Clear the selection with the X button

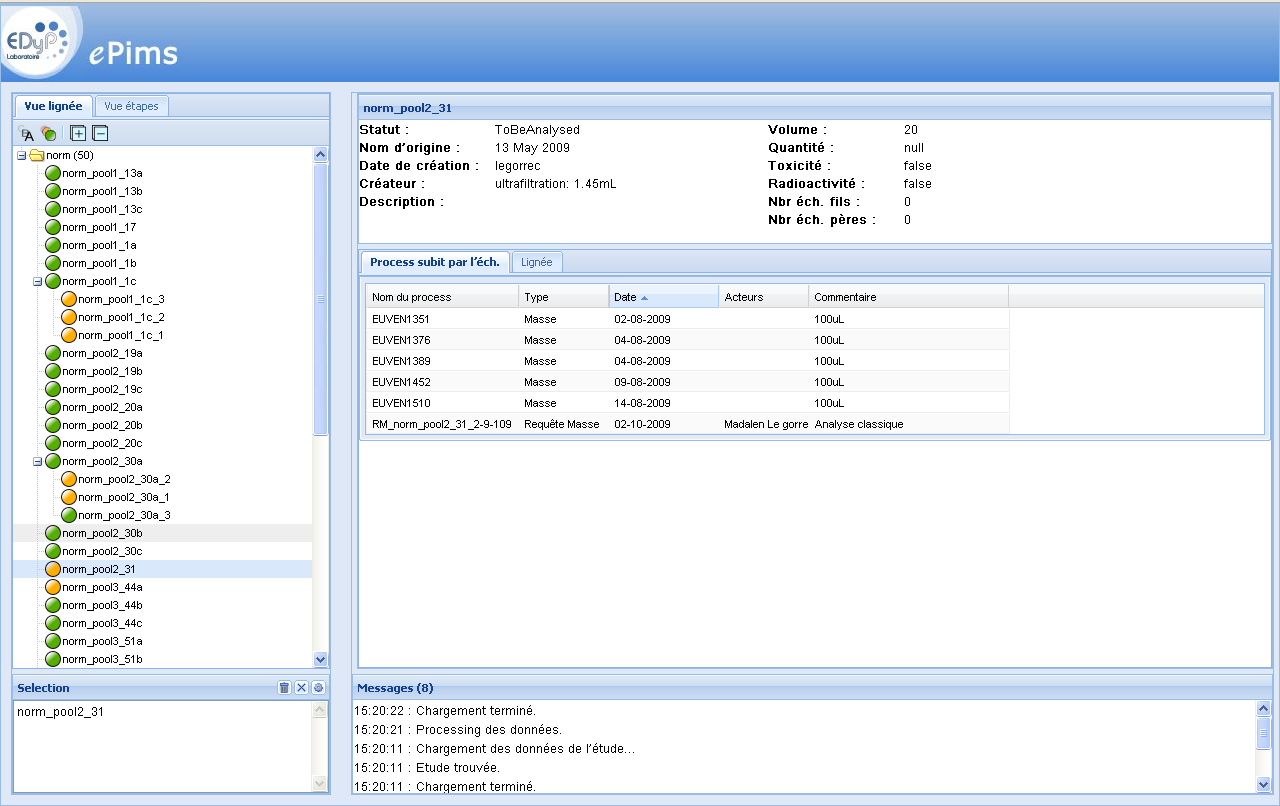click(303, 687)
